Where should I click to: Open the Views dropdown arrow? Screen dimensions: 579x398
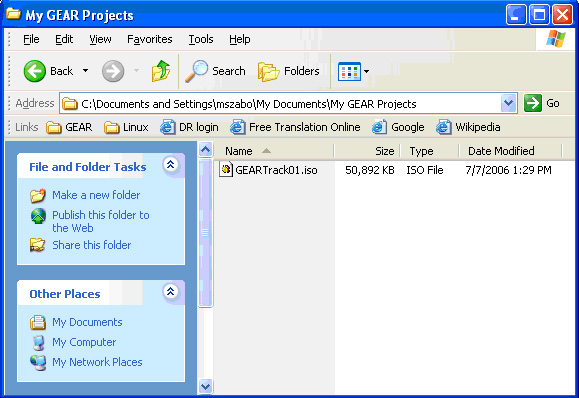[x=366, y=71]
